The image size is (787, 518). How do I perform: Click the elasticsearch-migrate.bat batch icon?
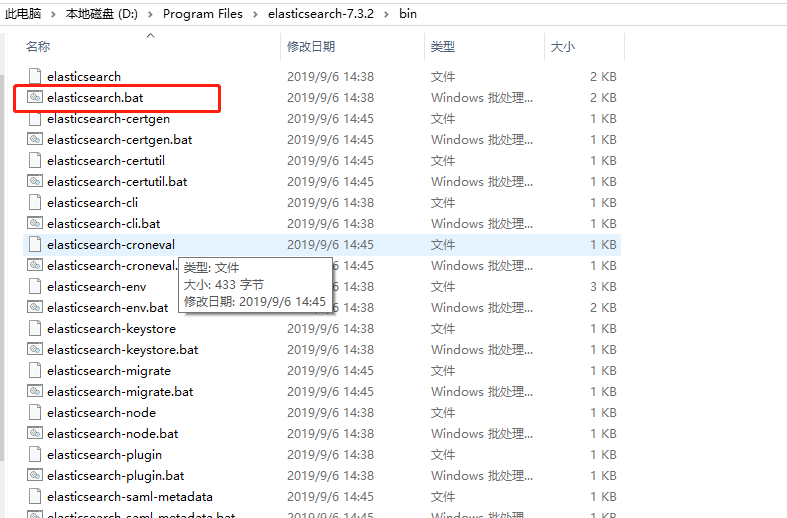[35, 392]
